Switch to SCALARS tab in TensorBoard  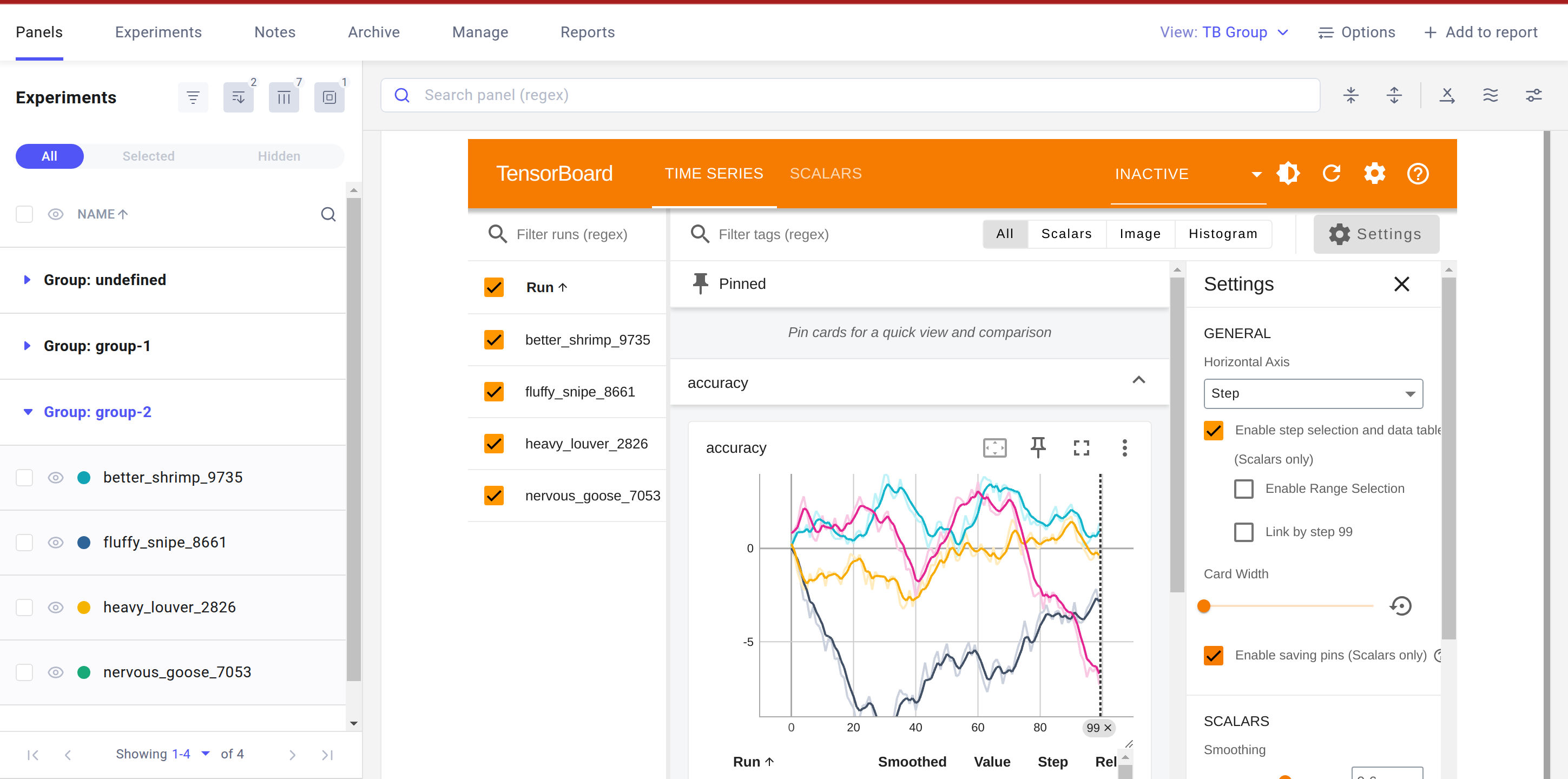point(826,174)
